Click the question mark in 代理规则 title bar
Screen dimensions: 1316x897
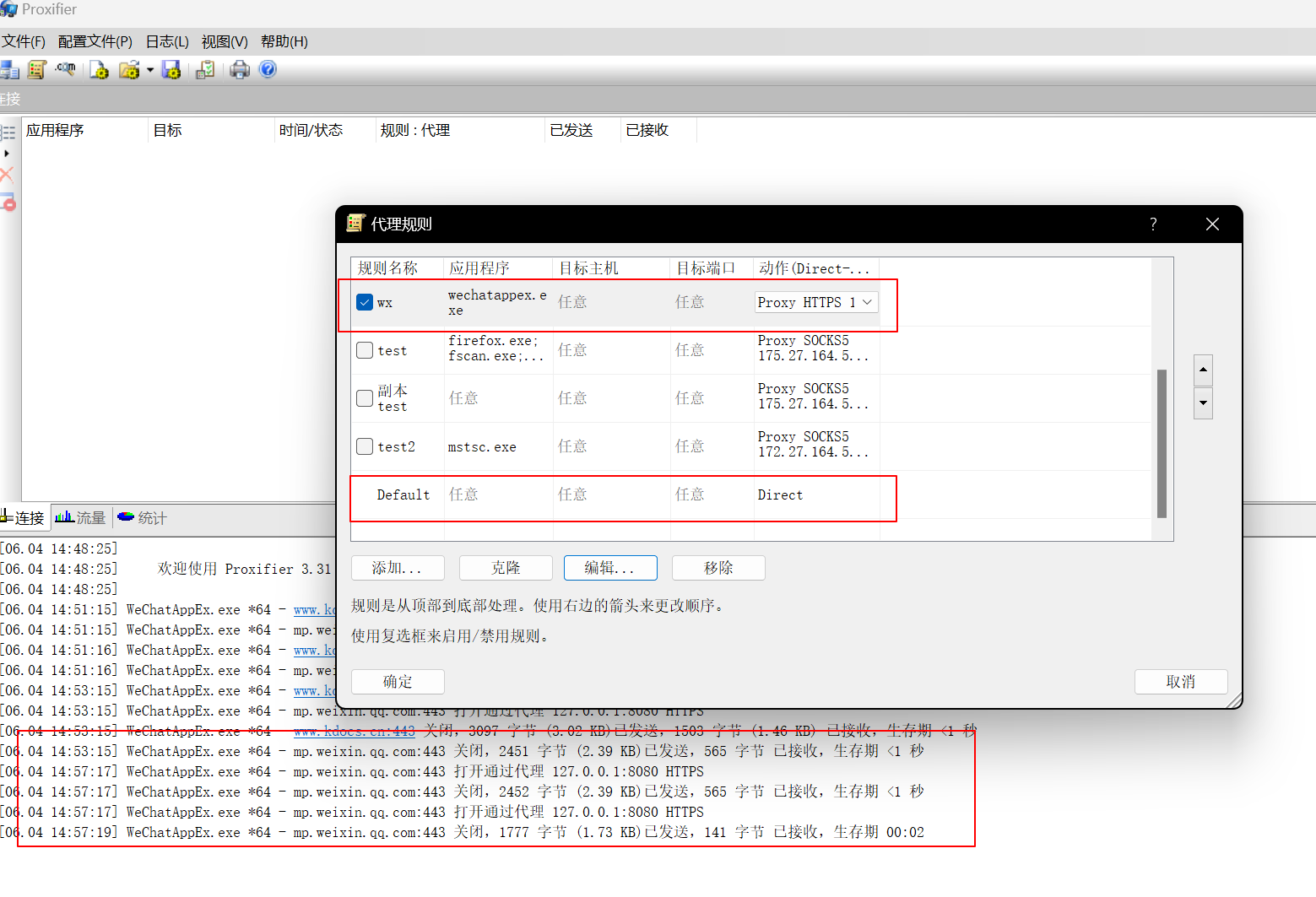pos(1153,224)
